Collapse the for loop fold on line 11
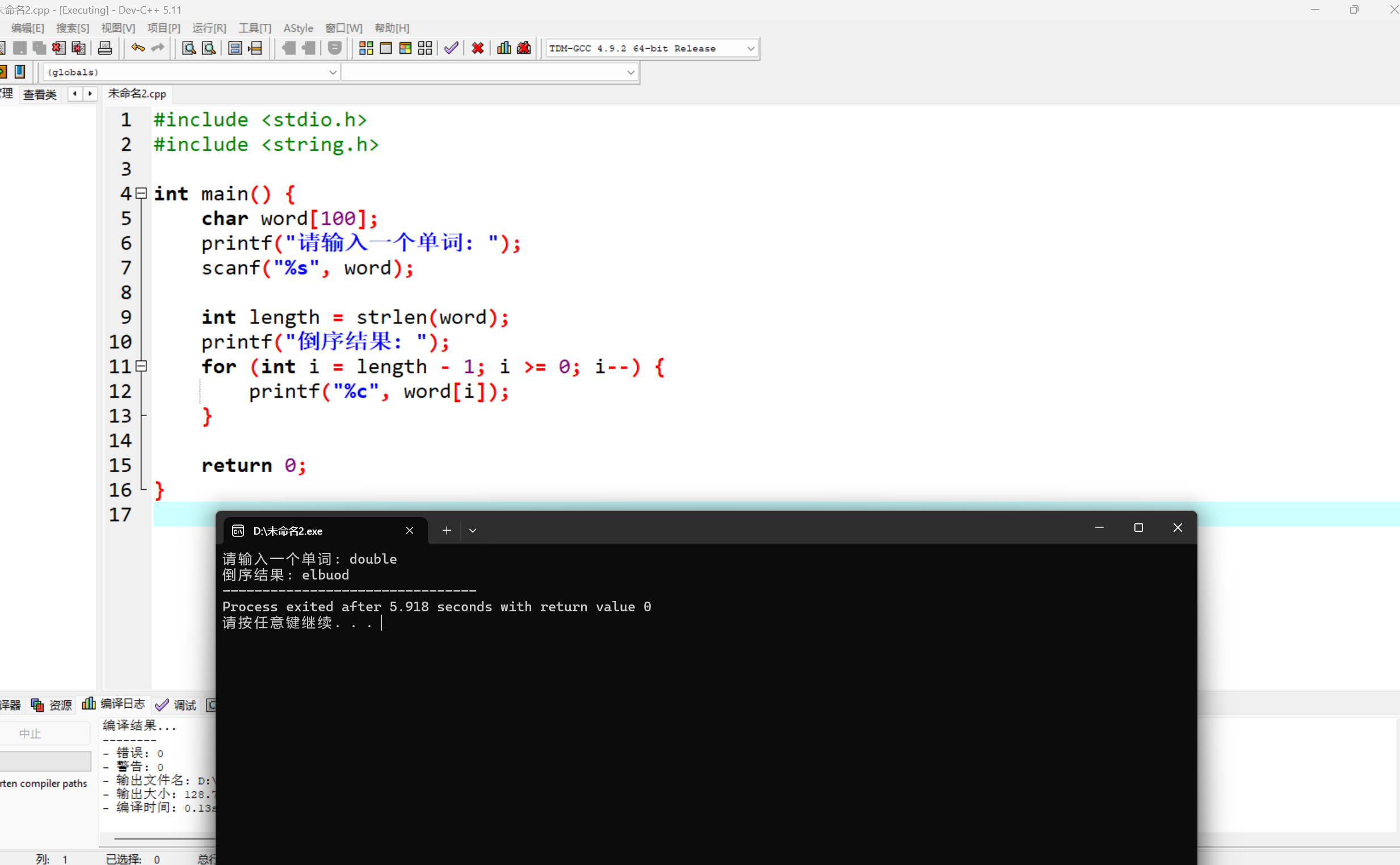 [x=141, y=366]
